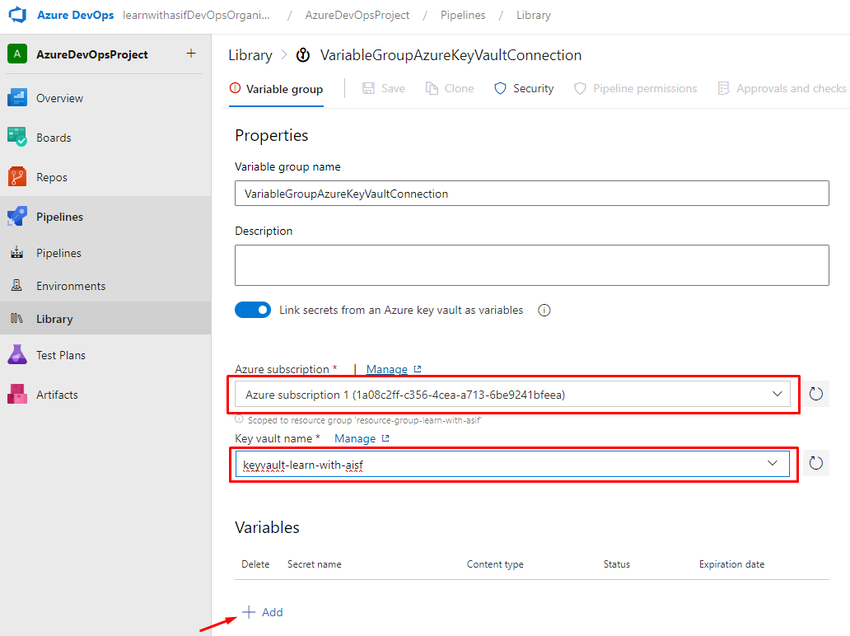Refresh the Azure subscription list
This screenshot has height=636, width=850.
(816, 394)
